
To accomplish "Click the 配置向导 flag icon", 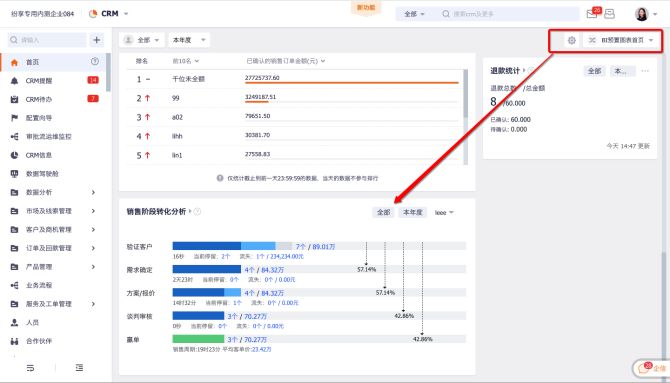I will [x=15, y=118].
